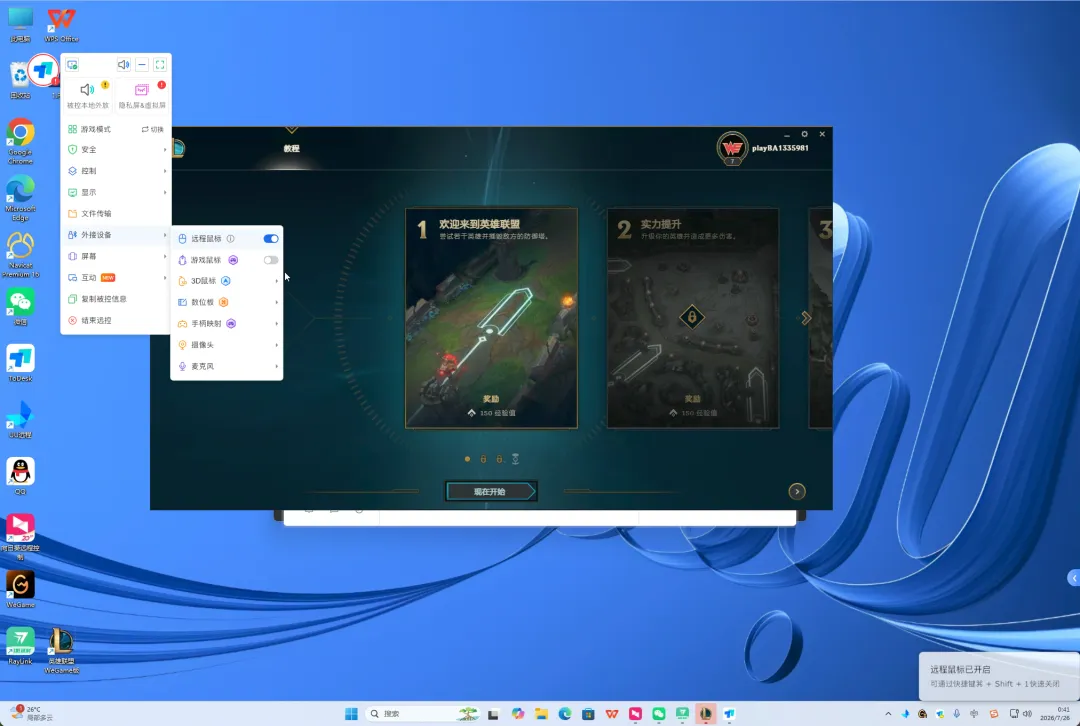Select 复制被控信息 menu entry
Screen dimensions: 1080x726
[116, 299]
